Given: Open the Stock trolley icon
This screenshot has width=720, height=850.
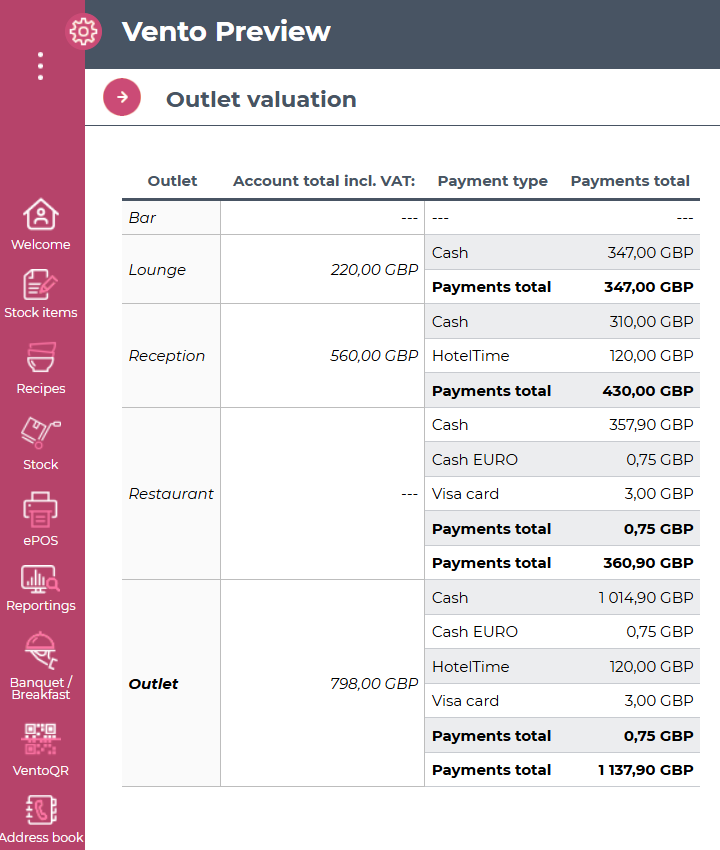Looking at the screenshot, I should tap(41, 444).
